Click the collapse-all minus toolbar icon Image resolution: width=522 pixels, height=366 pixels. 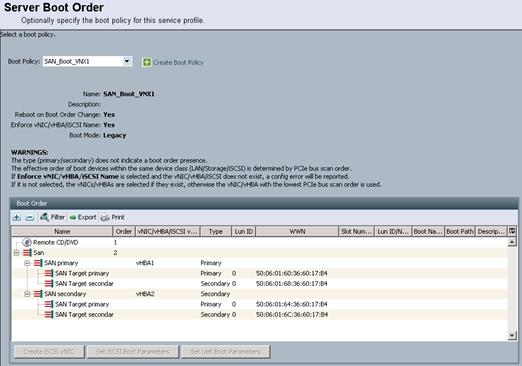click(30, 218)
